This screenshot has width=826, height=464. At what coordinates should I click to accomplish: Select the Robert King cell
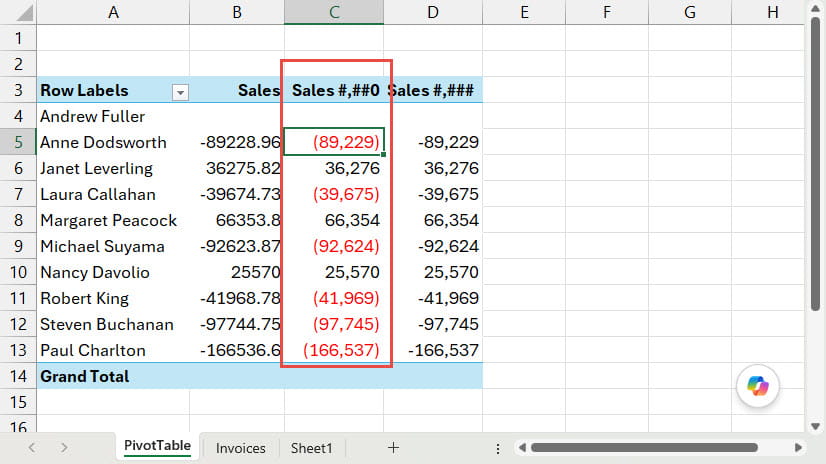(113, 299)
